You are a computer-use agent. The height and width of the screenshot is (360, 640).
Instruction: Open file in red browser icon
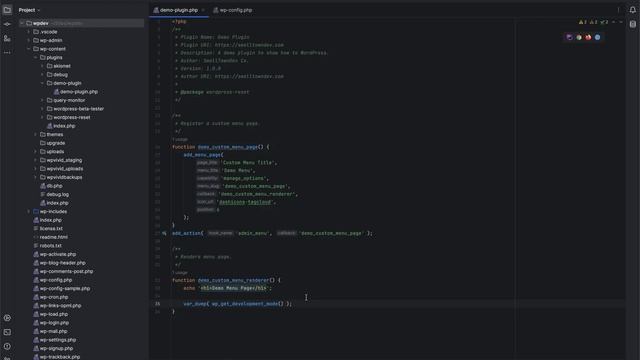point(588,37)
